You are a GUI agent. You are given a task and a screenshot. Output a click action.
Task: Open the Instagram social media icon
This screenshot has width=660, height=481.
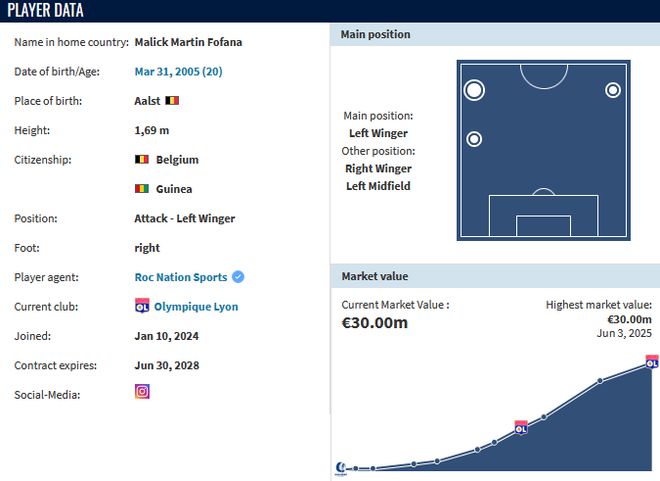coord(142,391)
